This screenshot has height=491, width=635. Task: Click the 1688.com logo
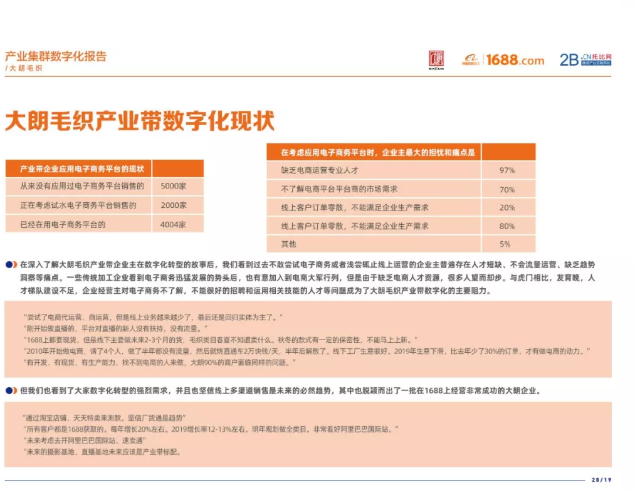click(515, 60)
